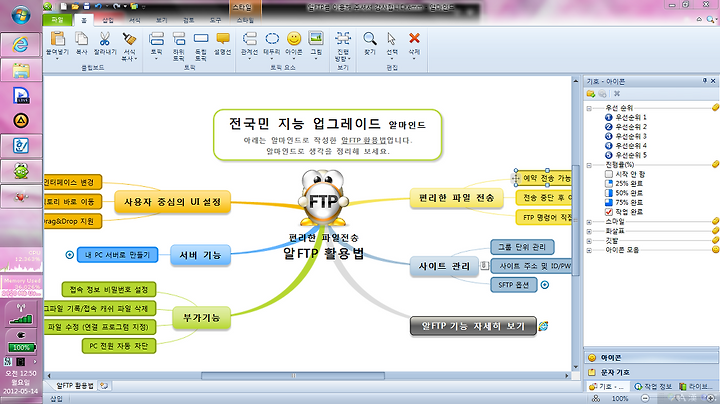Click the redo arrow in quick access toolbar
This screenshot has width=720, height=404.
pos(116,6)
